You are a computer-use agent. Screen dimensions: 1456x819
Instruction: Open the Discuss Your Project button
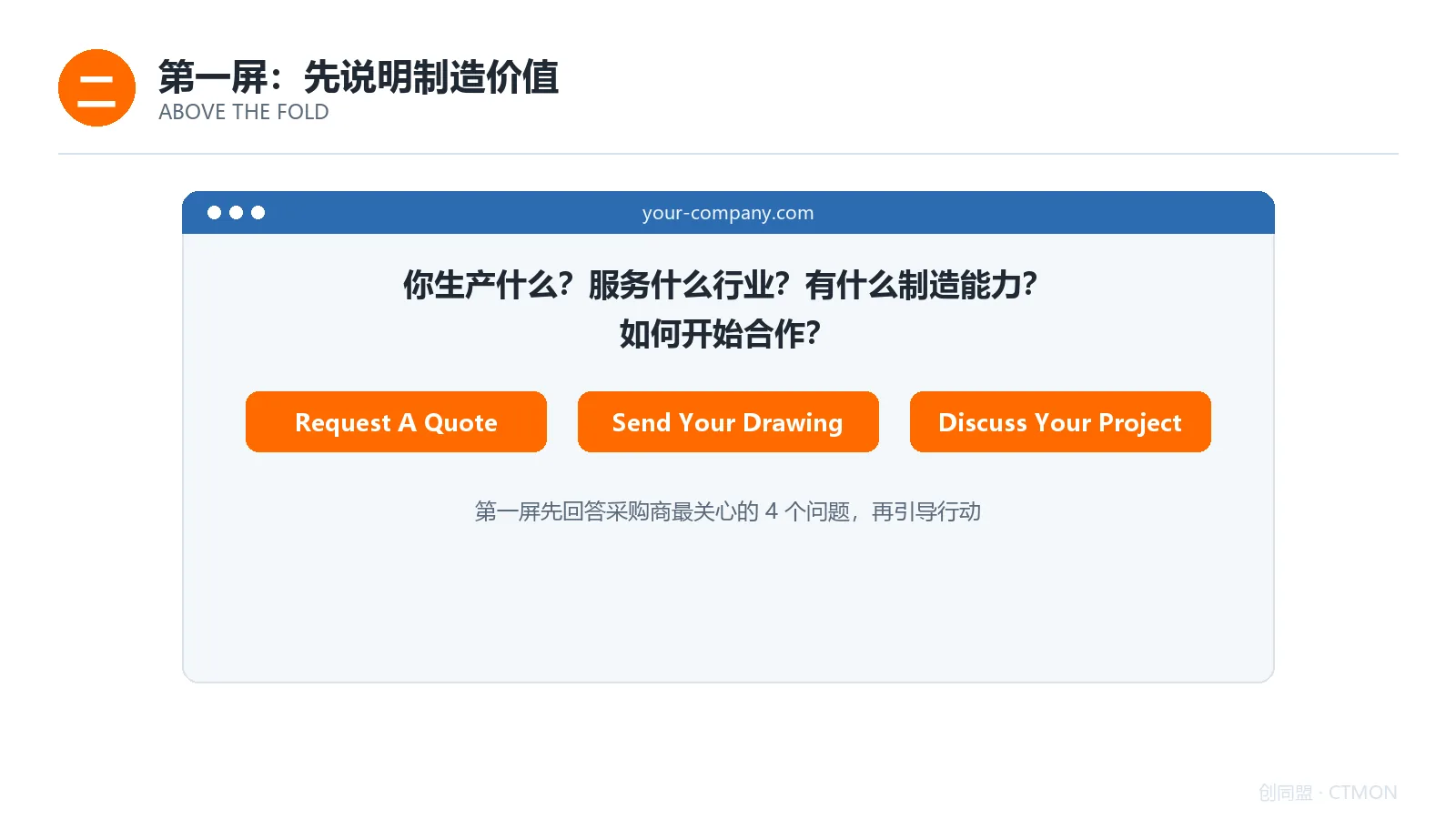[1060, 421]
